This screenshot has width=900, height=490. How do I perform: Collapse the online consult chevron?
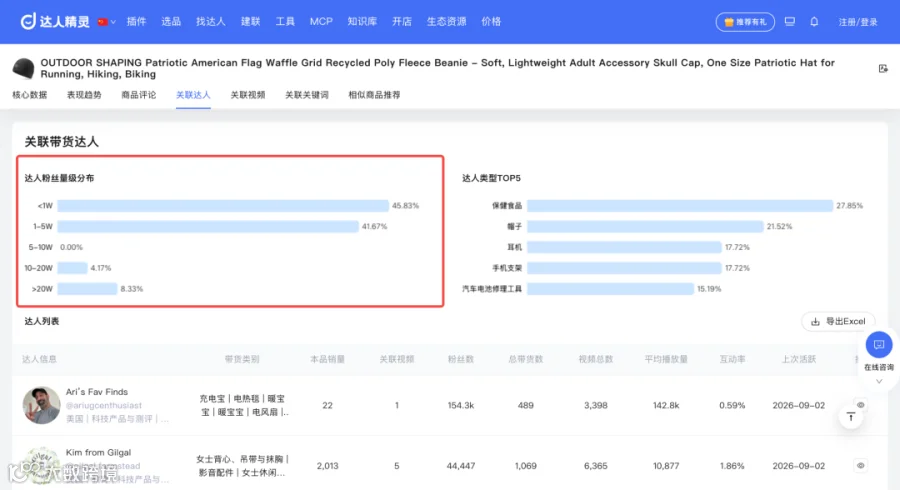(879, 382)
